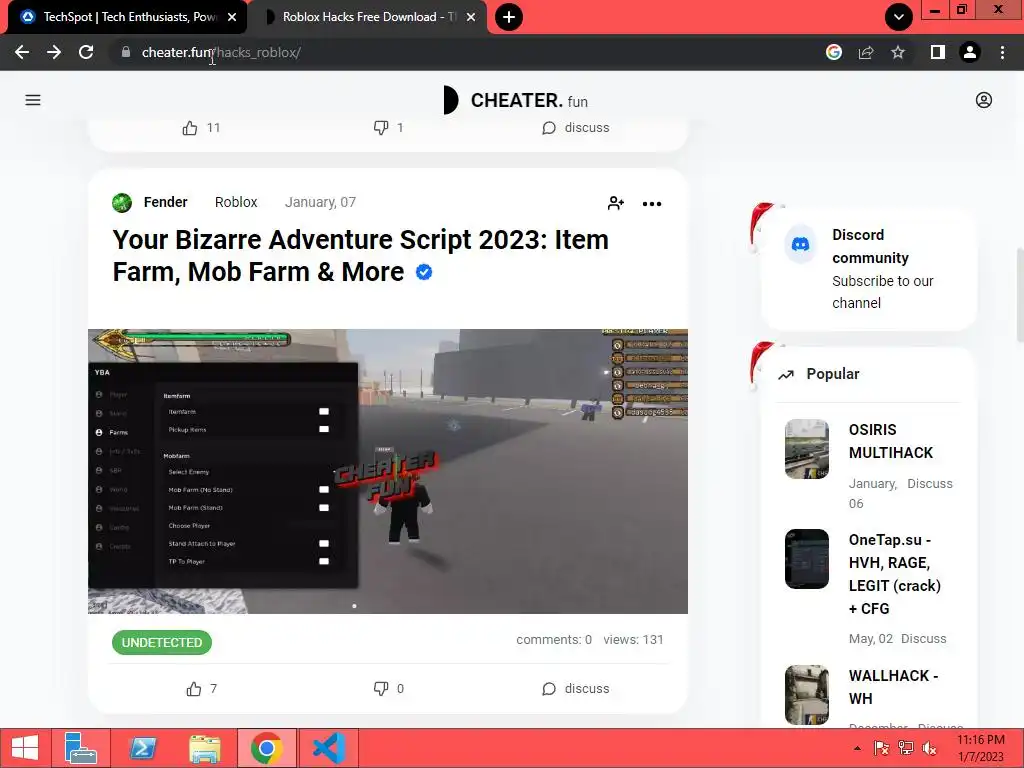
Task: Click Discuss under OSIRIS MULTIHACK
Action: click(930, 484)
